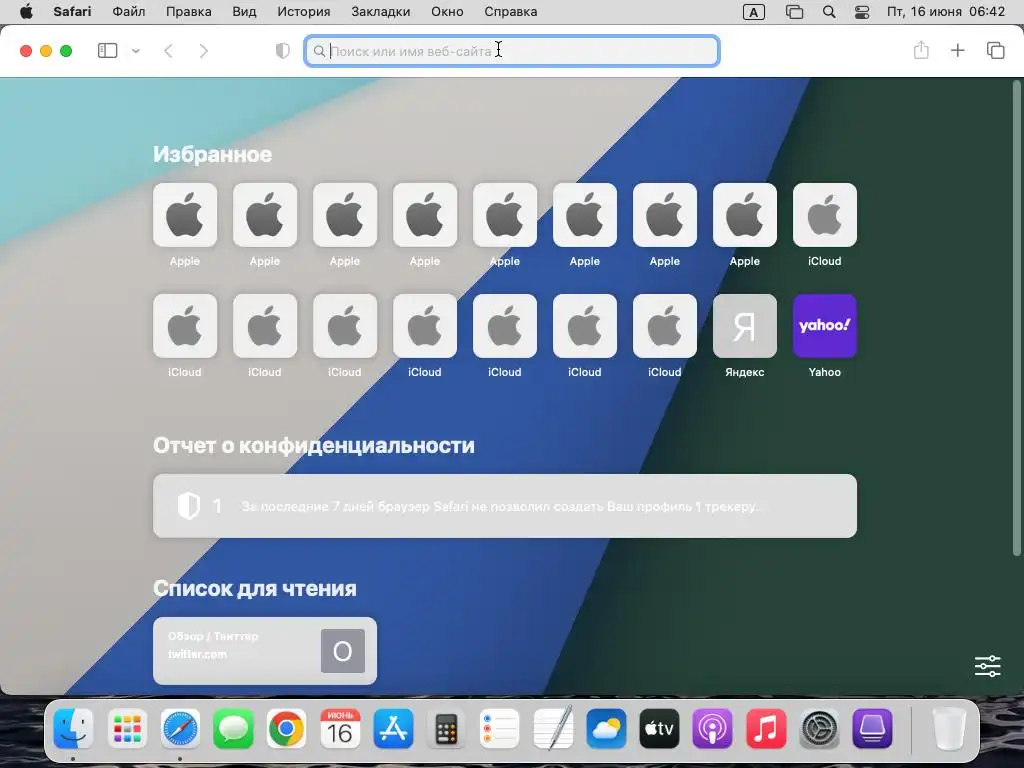Open the privacy report tracker summary card
Image resolution: width=1024 pixels, height=768 pixels.
505,506
